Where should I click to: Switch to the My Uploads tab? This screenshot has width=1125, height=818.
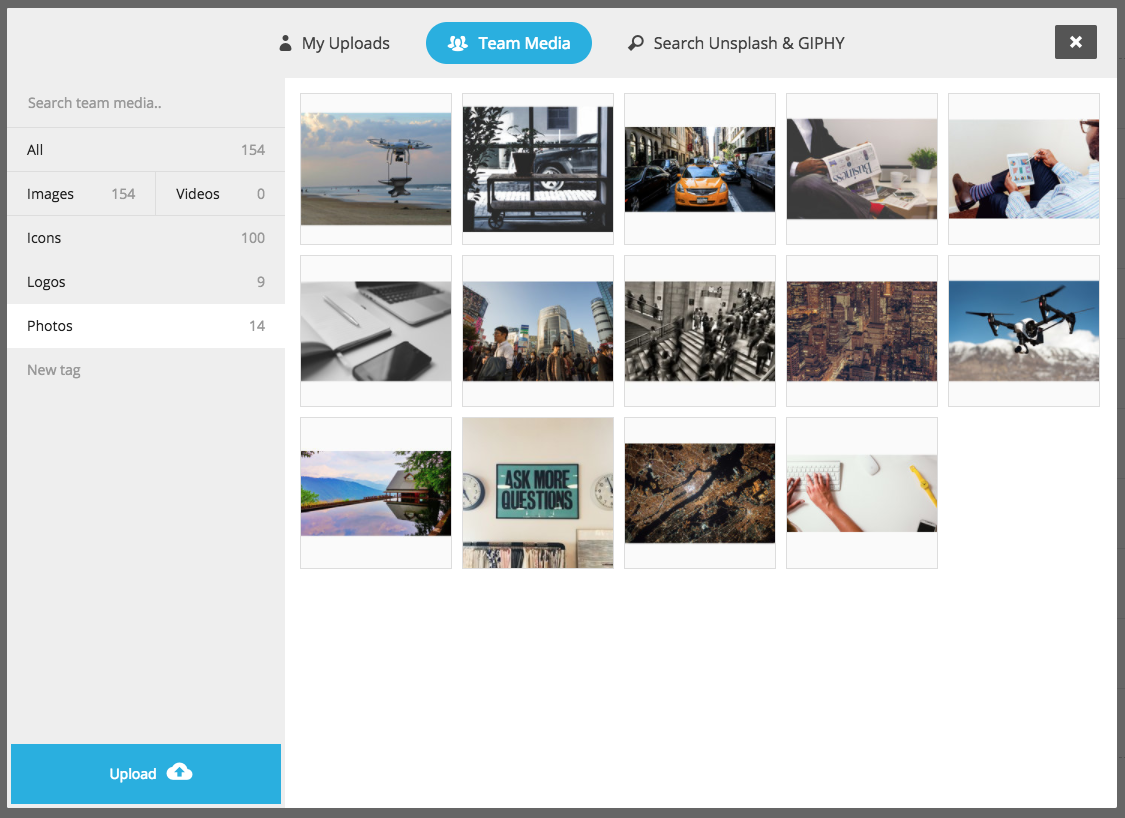coord(334,43)
